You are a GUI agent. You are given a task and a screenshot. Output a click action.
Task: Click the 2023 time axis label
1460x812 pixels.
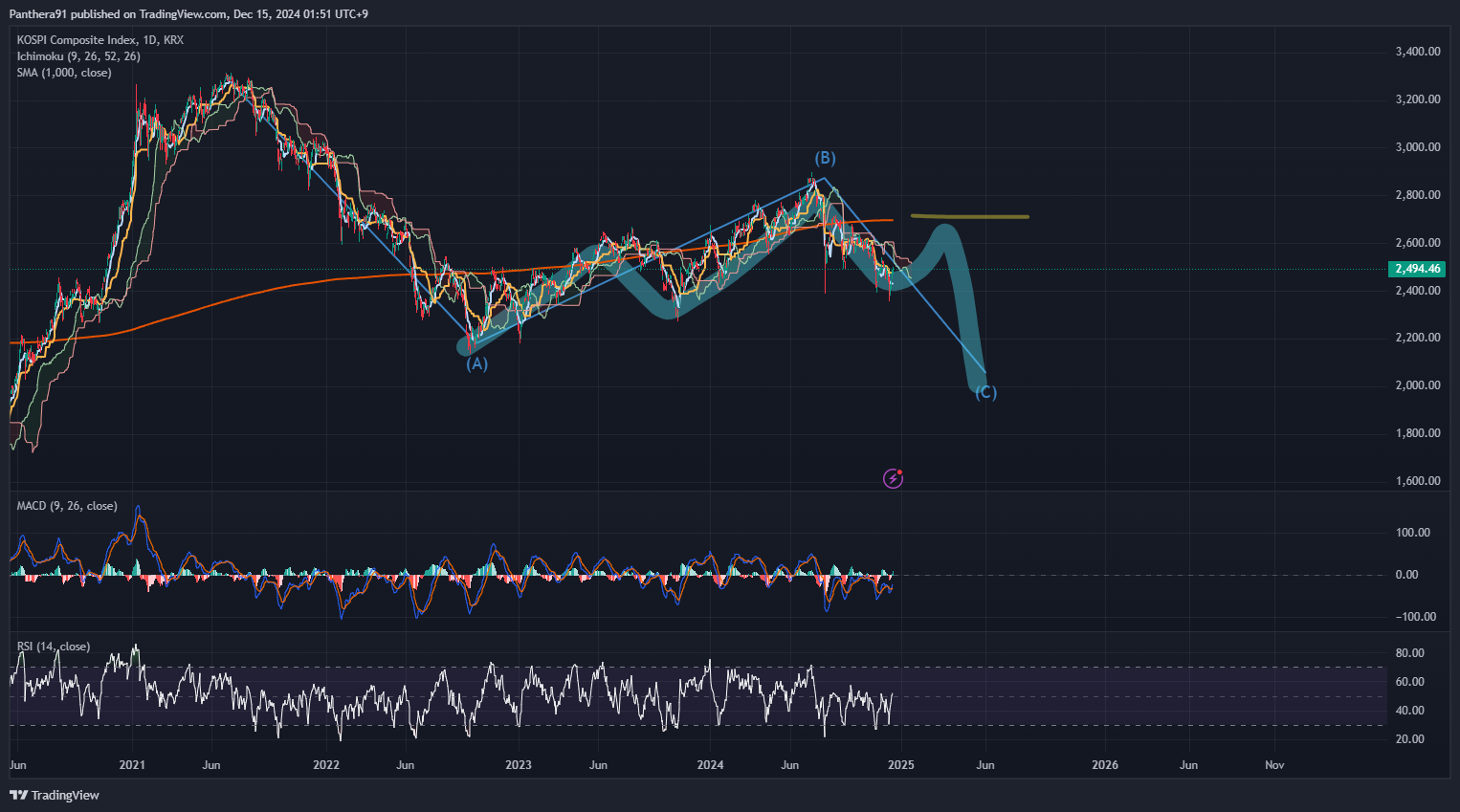click(519, 765)
